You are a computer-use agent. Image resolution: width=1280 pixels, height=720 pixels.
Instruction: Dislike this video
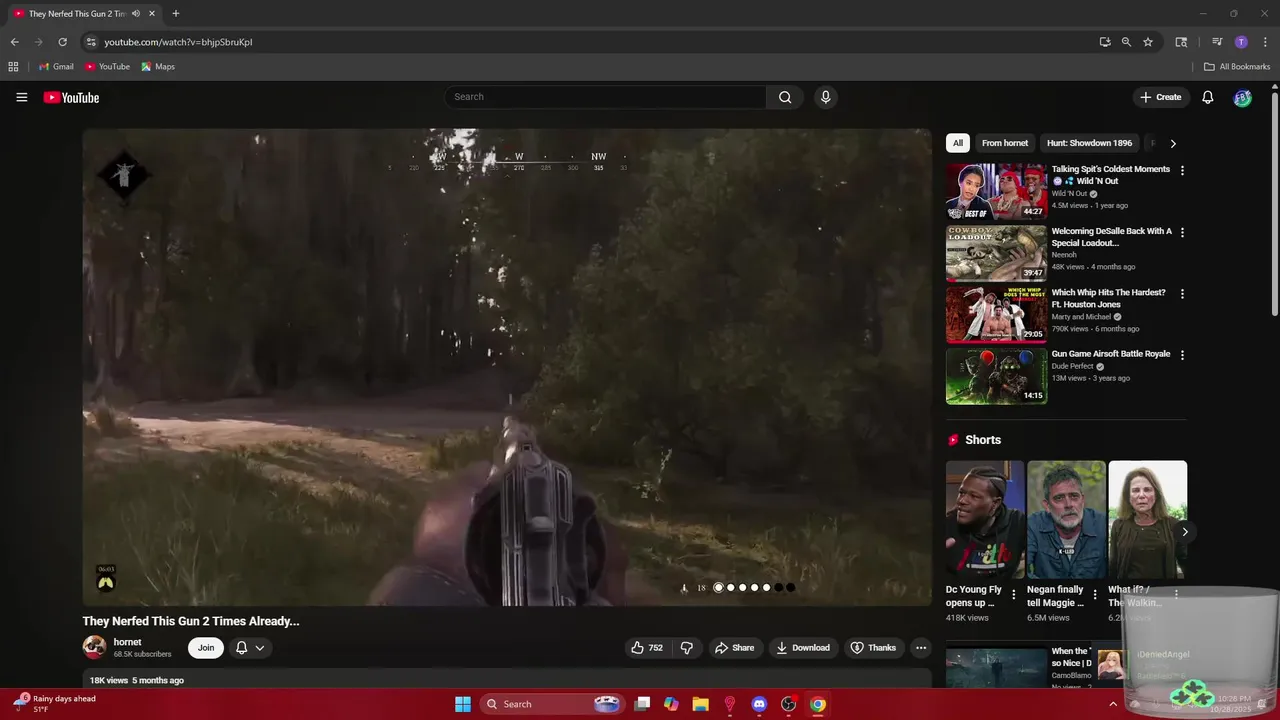coord(687,648)
